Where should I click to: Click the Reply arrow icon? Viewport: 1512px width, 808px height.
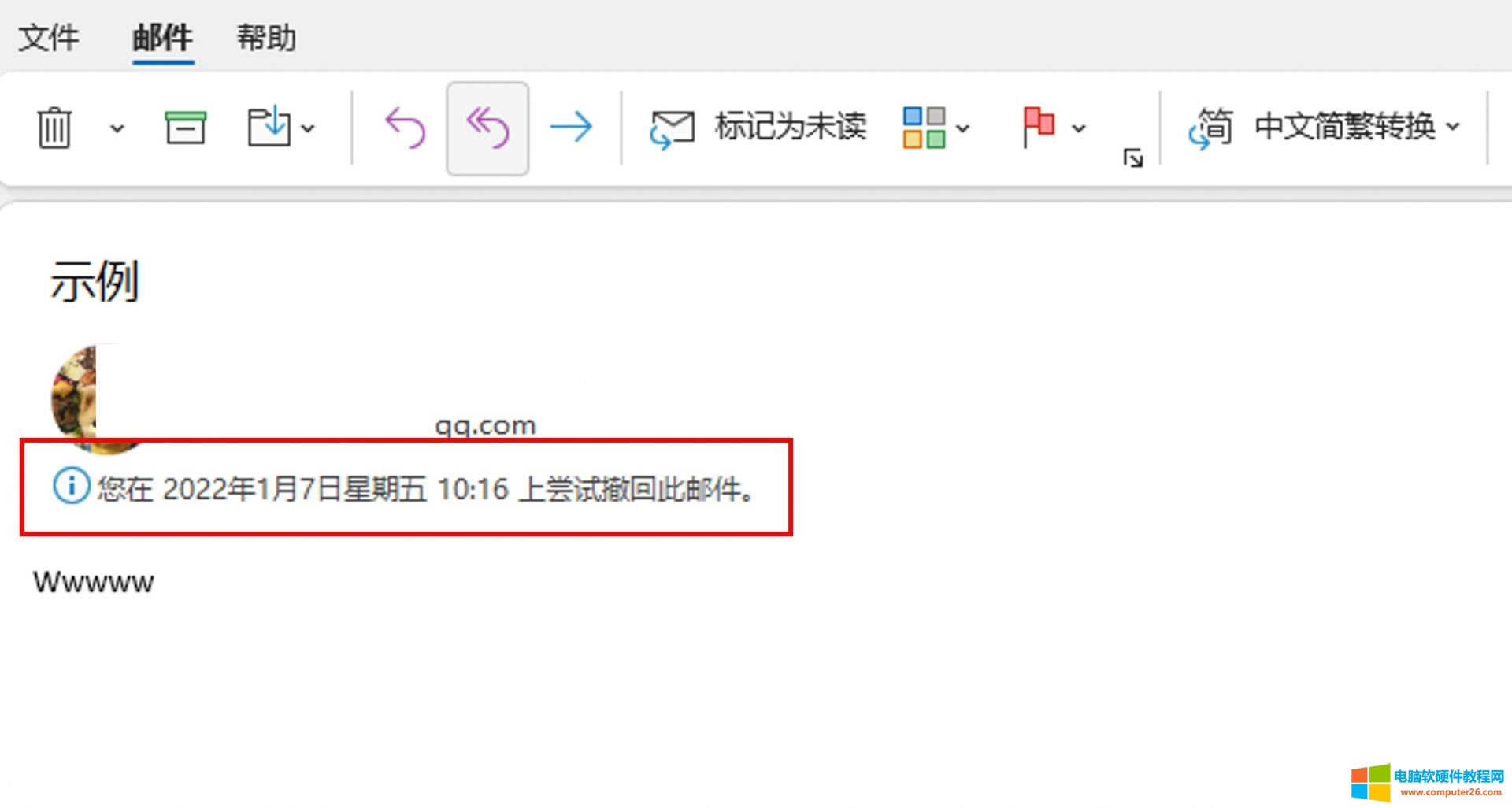coord(405,128)
